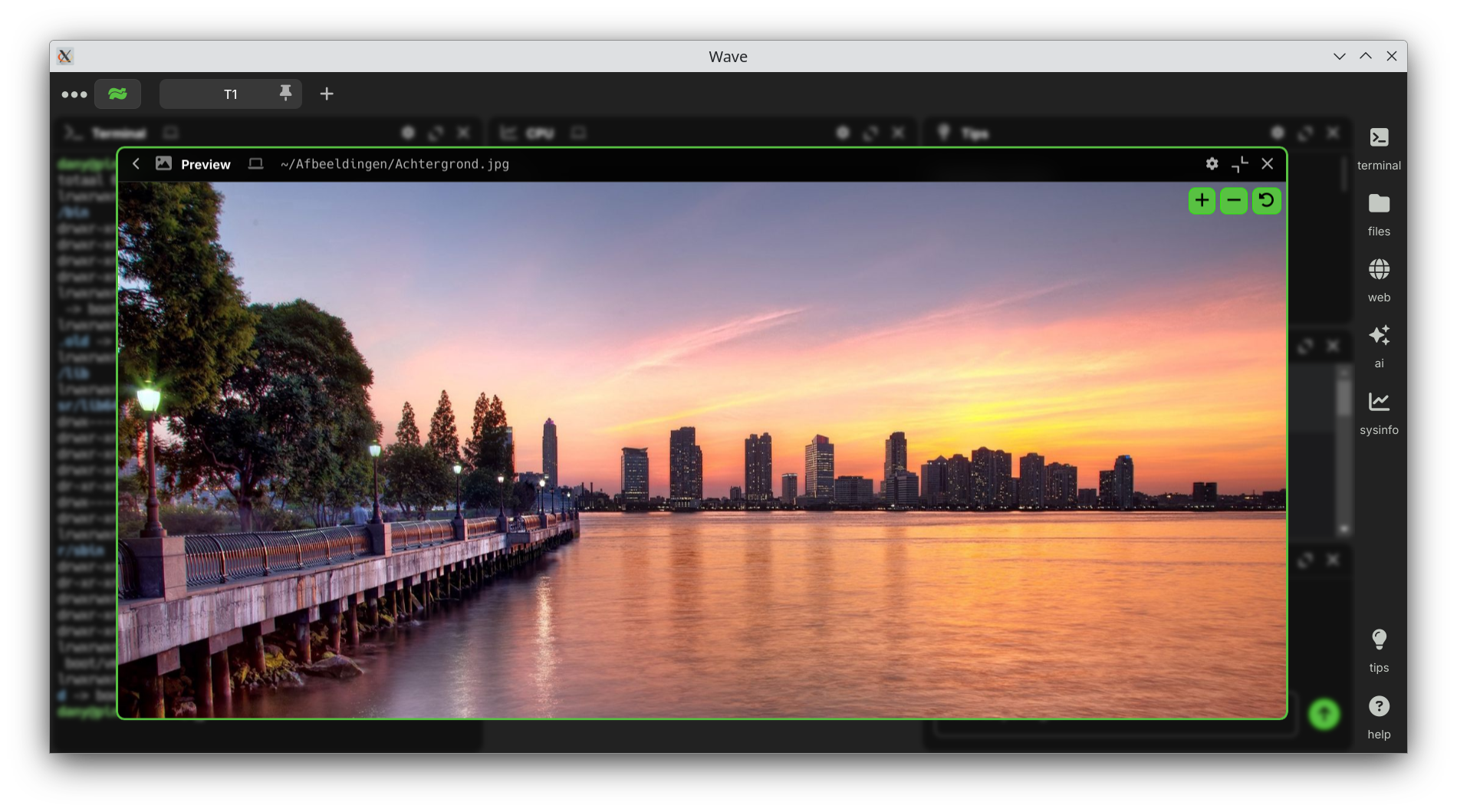Open the files widget in sidebar
Screen dimensions: 1457x812
pyautogui.click(x=1379, y=215)
